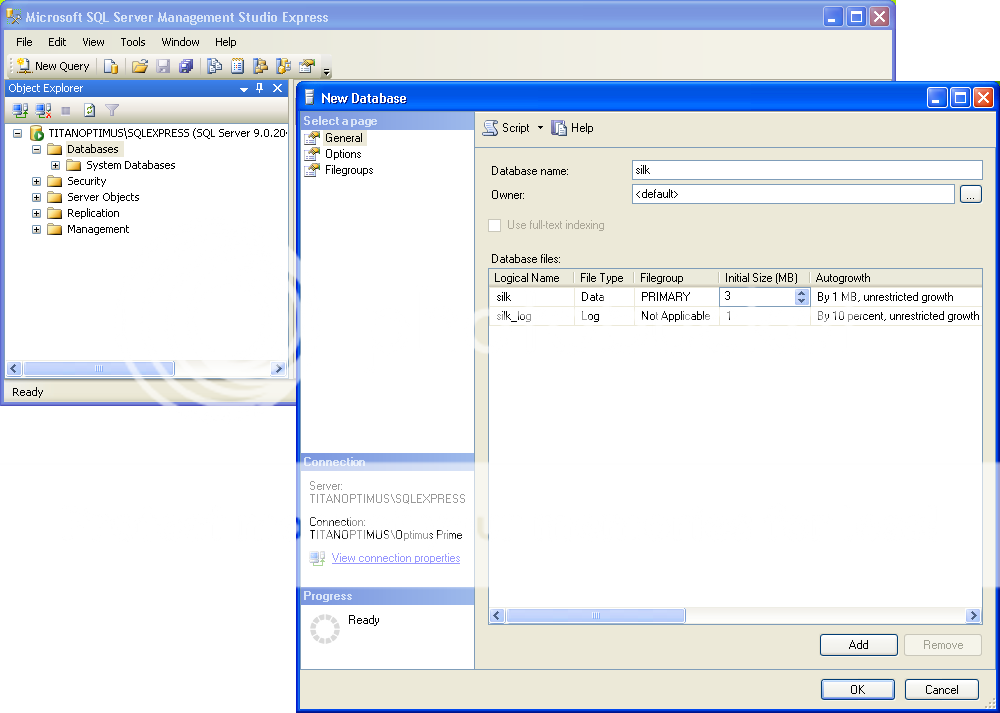The image size is (1000, 713).
Task: Select the Databases tree item
Action: click(92, 149)
